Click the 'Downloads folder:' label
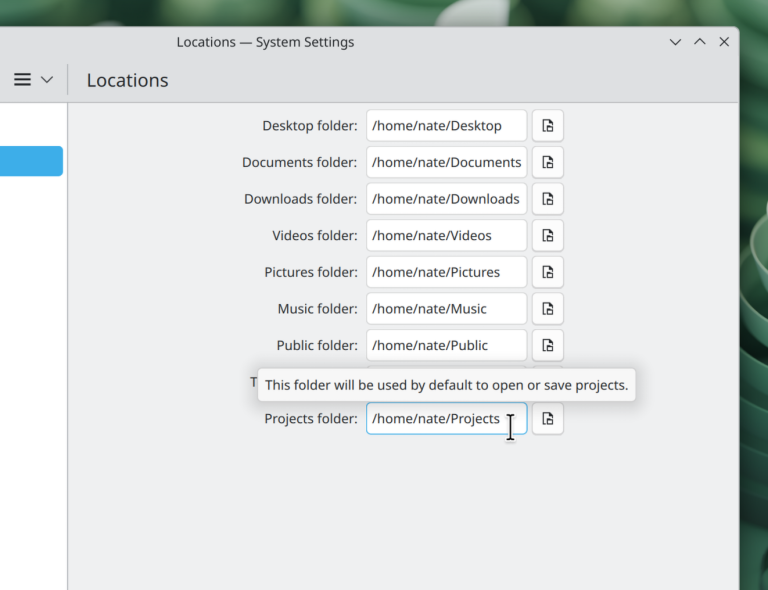The width and height of the screenshot is (768, 590). coord(301,199)
